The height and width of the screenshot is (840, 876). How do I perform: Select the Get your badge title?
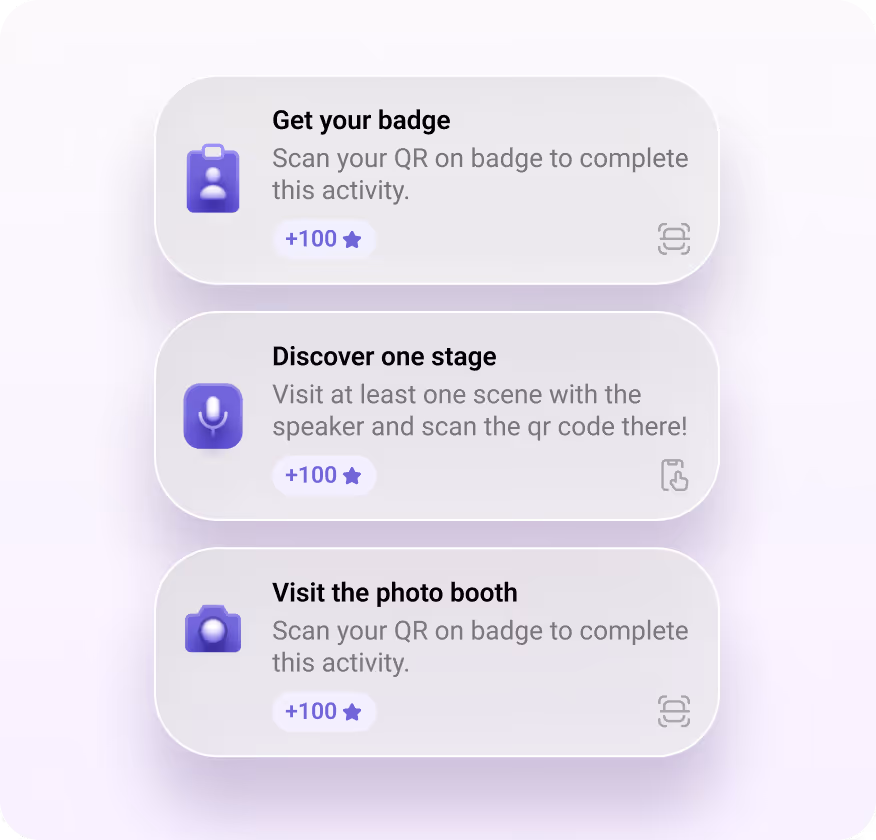pos(361,120)
